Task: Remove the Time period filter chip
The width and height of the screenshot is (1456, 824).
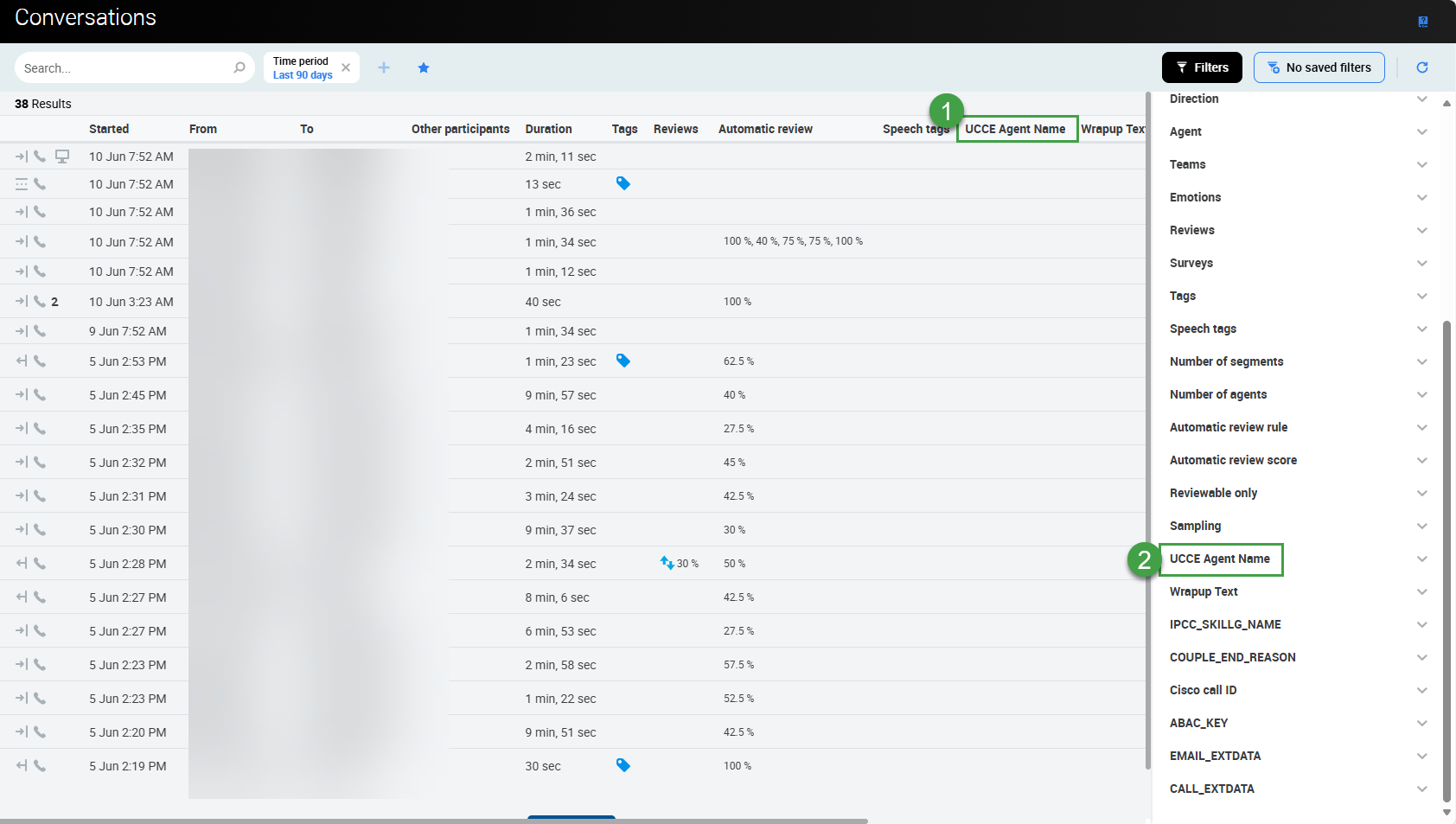Action: (x=346, y=67)
